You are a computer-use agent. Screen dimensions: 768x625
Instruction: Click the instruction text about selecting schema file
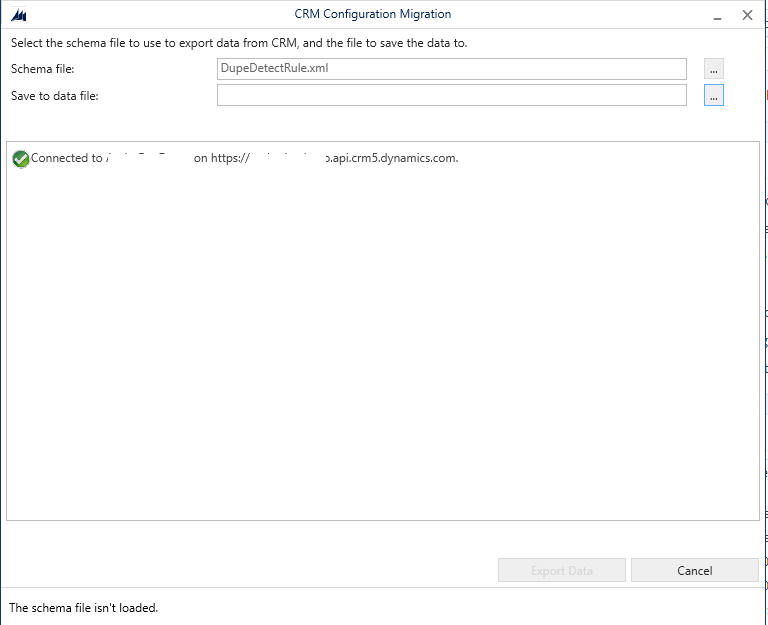coord(238,43)
